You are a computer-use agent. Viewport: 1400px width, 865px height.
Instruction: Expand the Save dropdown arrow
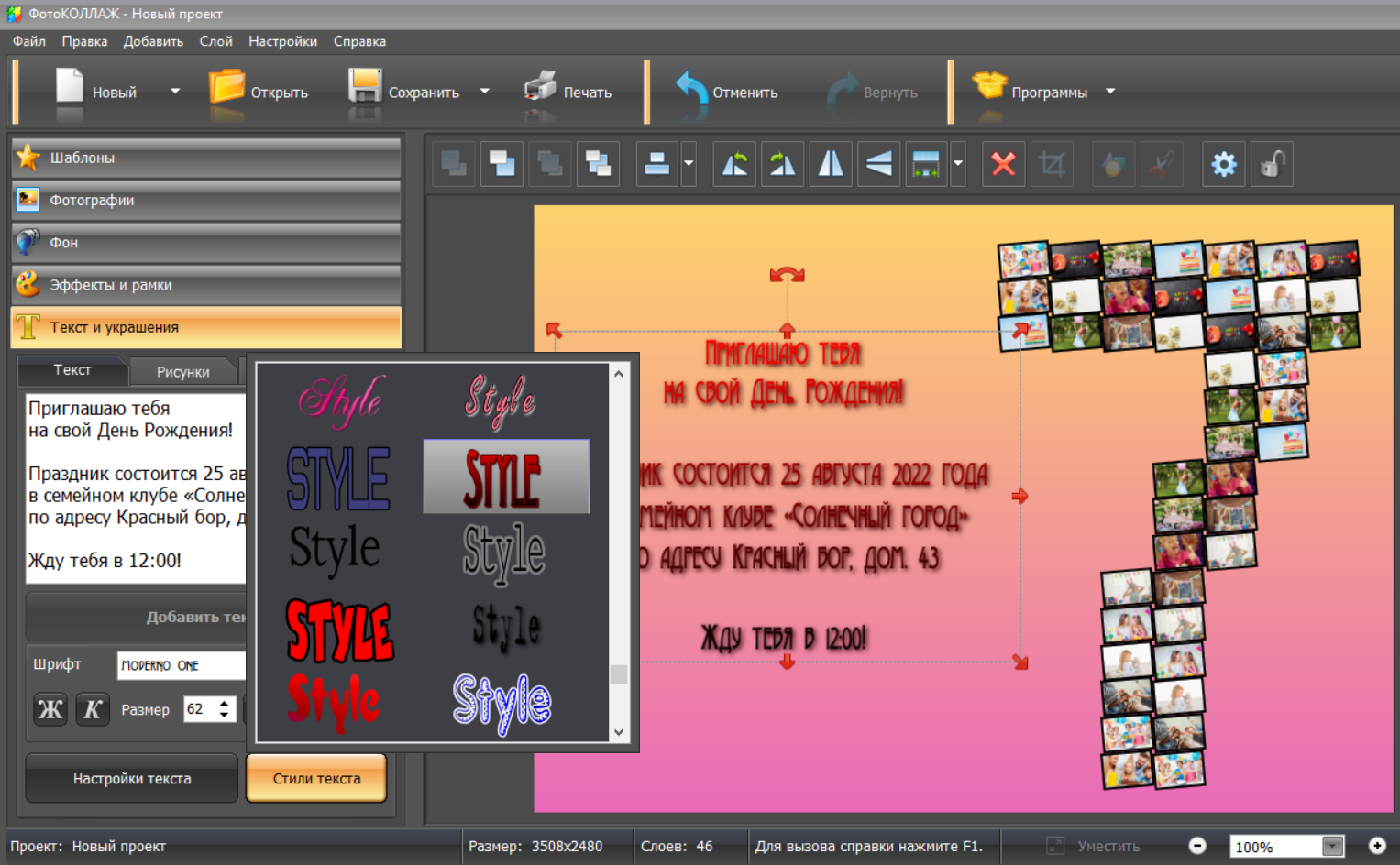point(485,92)
